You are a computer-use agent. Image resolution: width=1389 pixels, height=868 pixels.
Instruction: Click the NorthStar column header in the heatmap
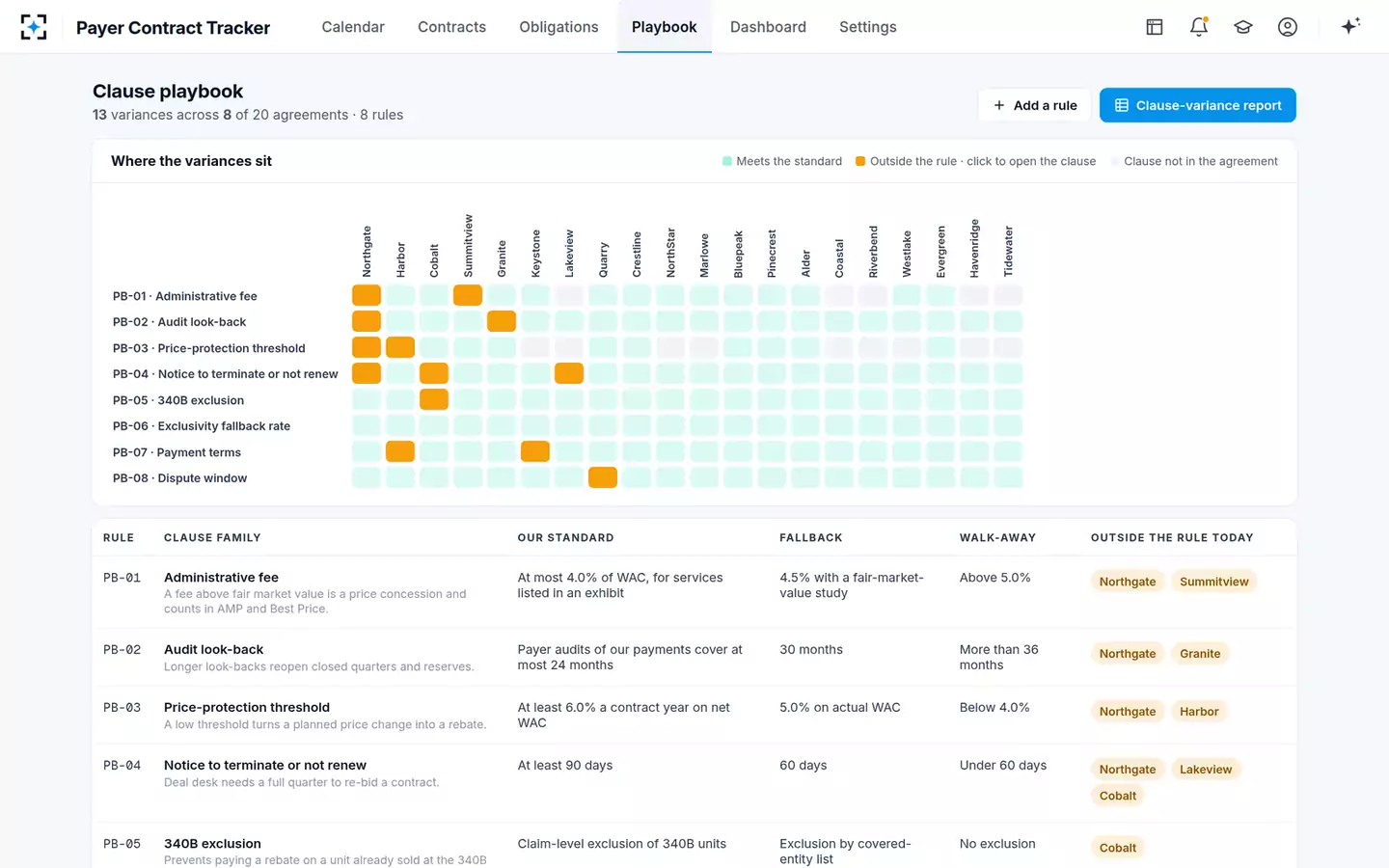670,253
